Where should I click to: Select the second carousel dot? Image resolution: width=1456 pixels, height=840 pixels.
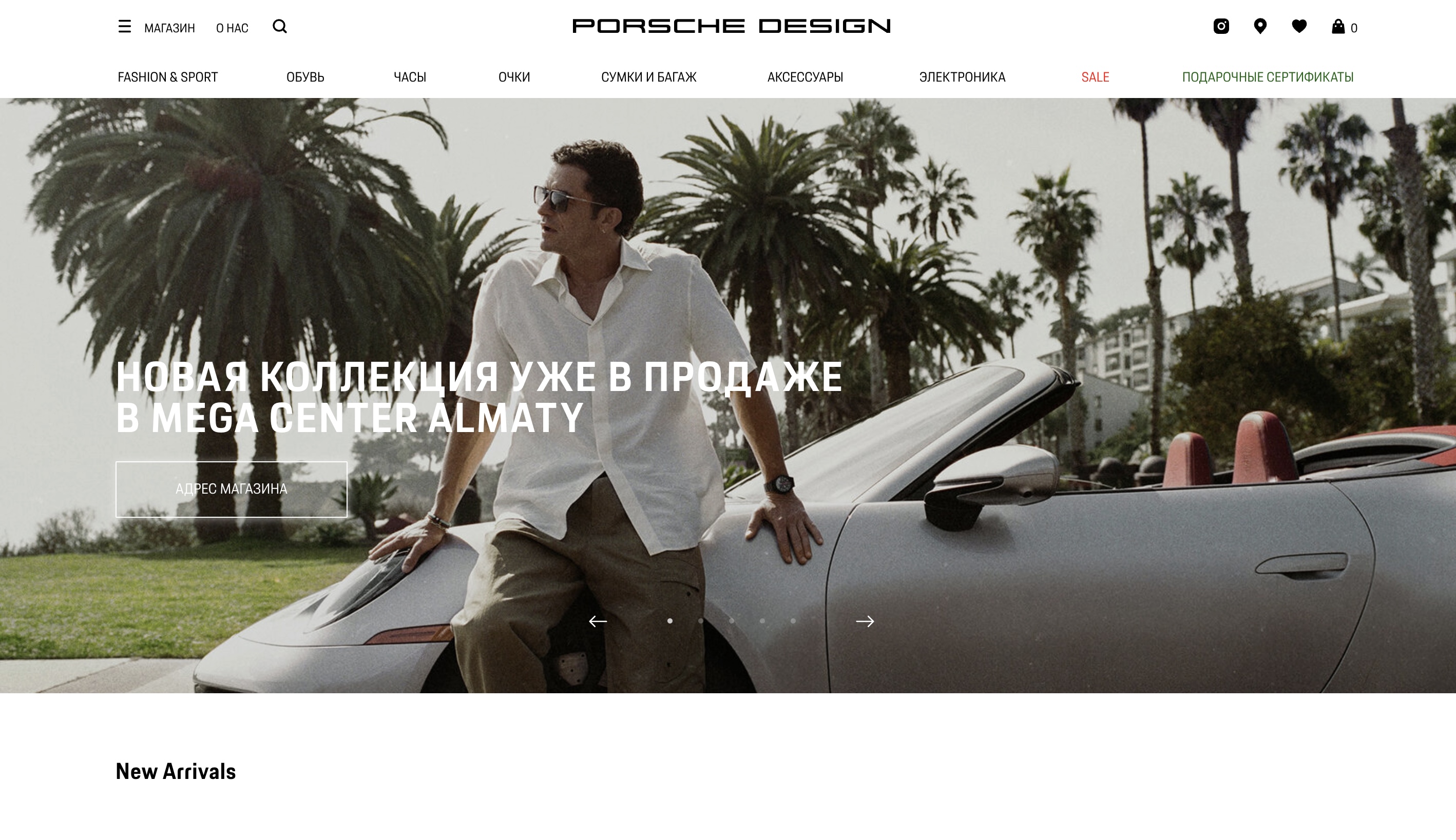701,621
